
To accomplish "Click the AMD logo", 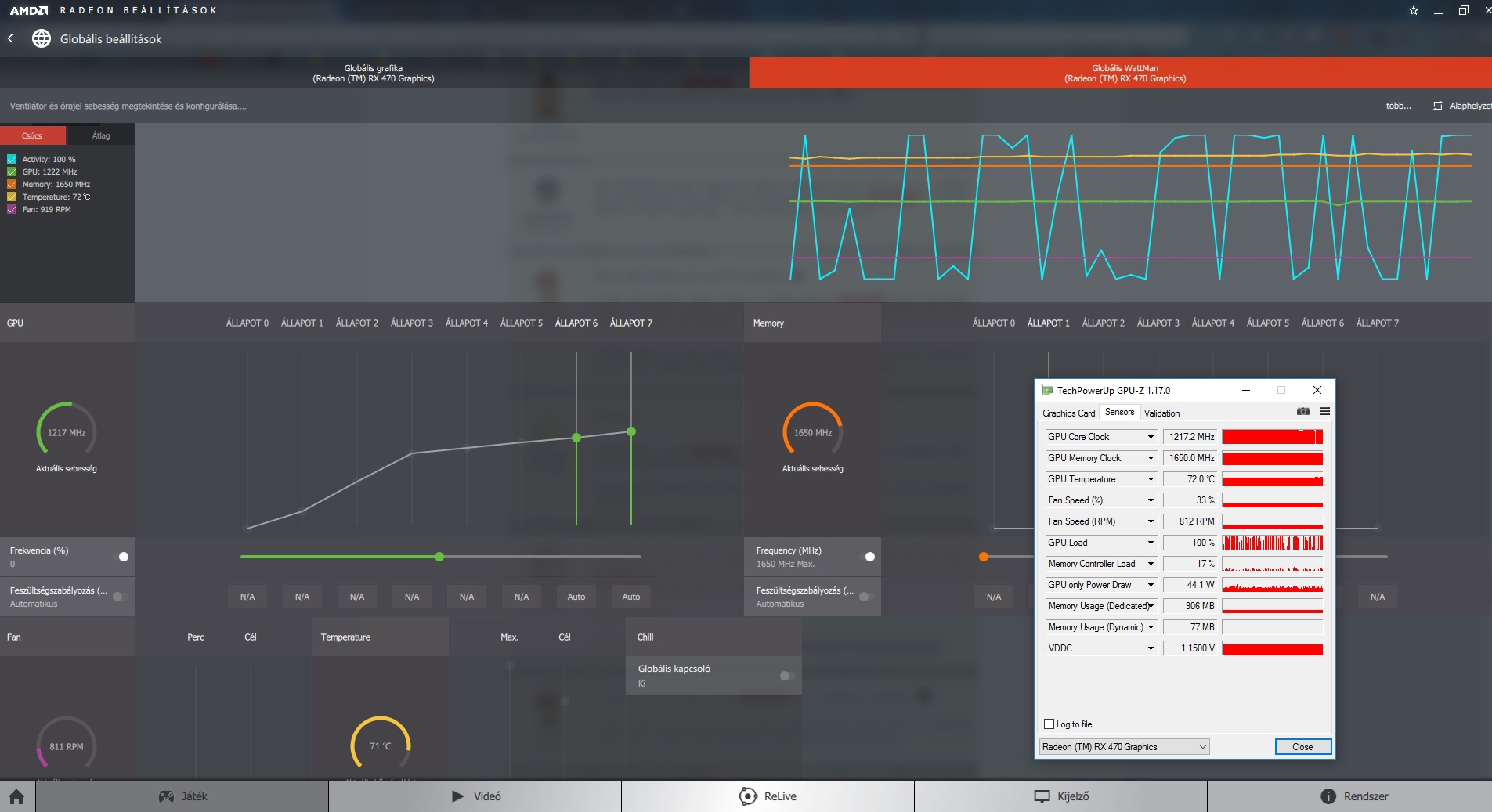I will [x=29, y=10].
